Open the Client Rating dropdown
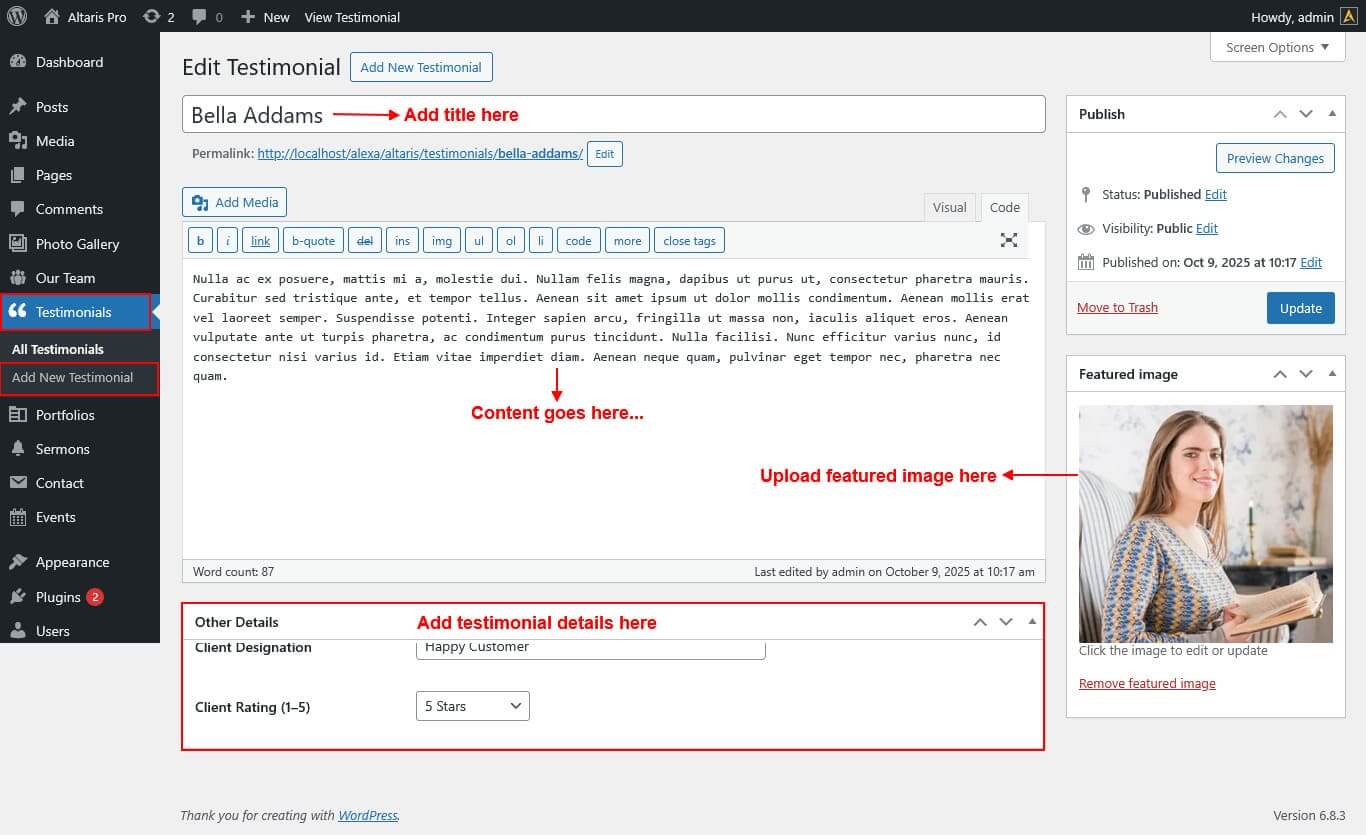 [472, 706]
